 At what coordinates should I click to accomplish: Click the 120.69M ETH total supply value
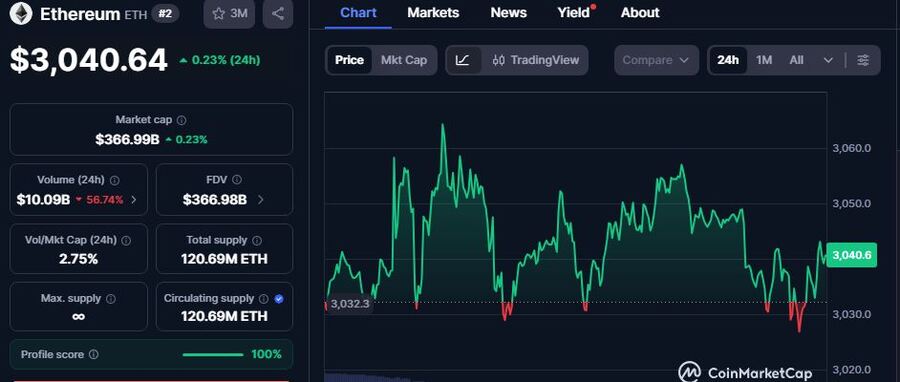224,259
